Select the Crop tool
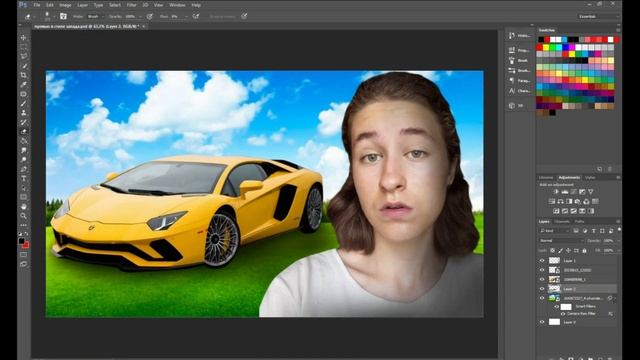The image size is (640, 360). click(x=24, y=75)
